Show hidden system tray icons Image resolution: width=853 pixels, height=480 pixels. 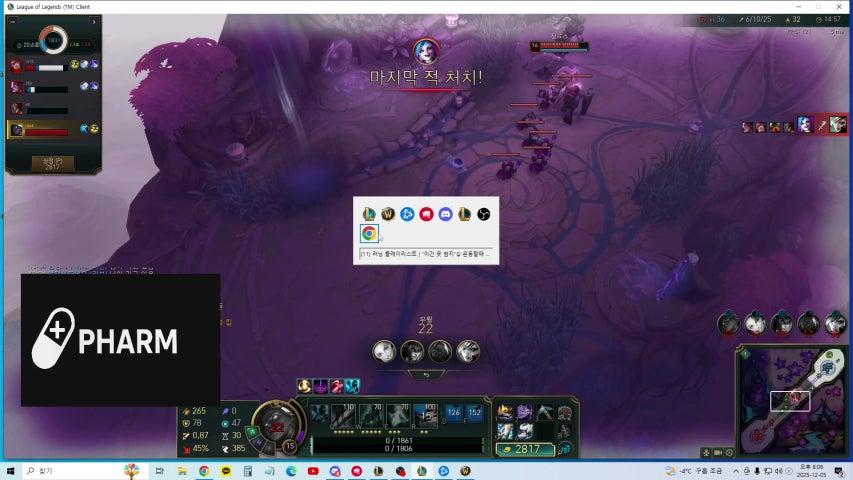tap(735, 471)
